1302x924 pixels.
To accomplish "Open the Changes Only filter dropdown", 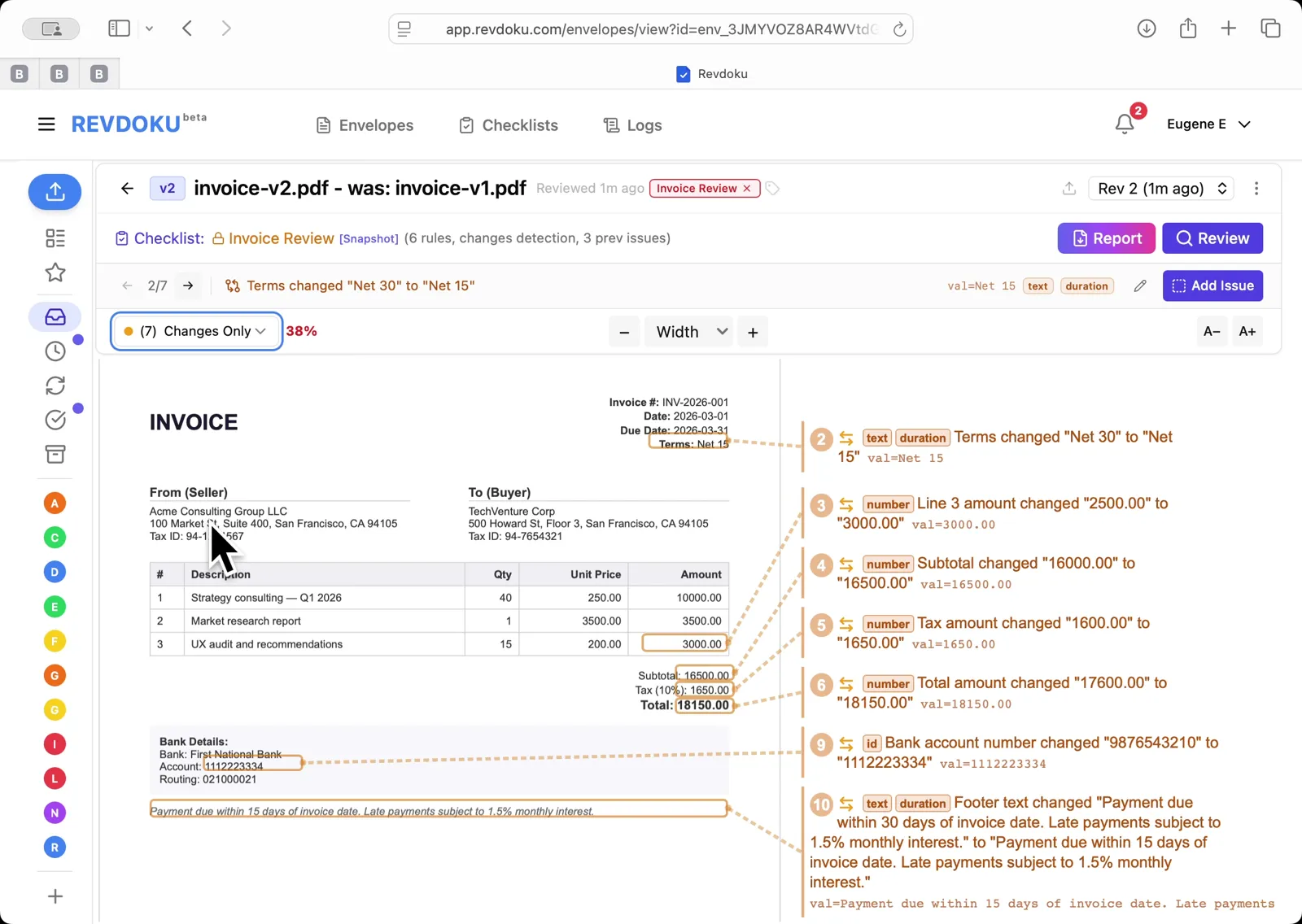I will coord(195,331).
